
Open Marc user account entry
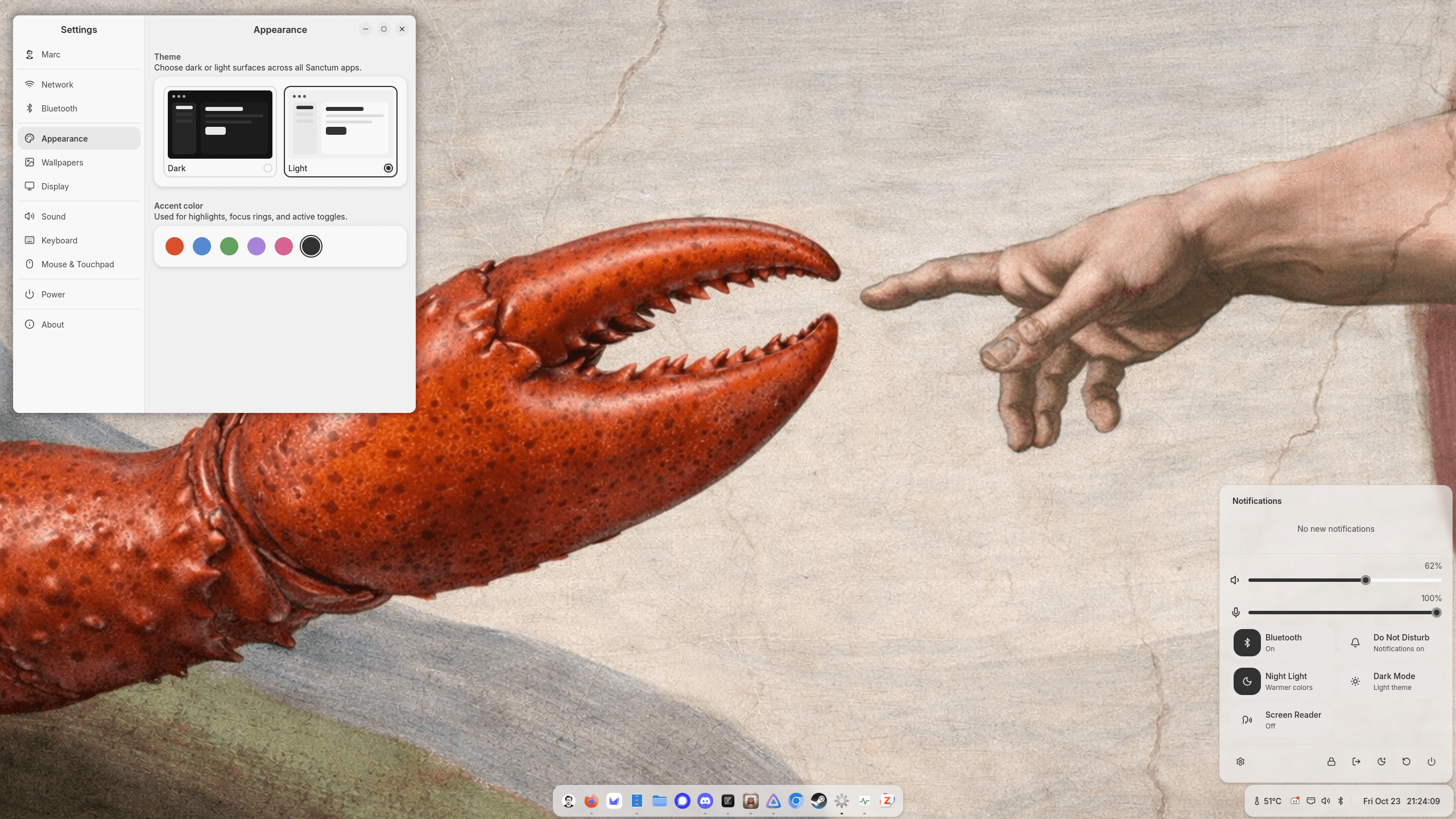click(x=79, y=55)
